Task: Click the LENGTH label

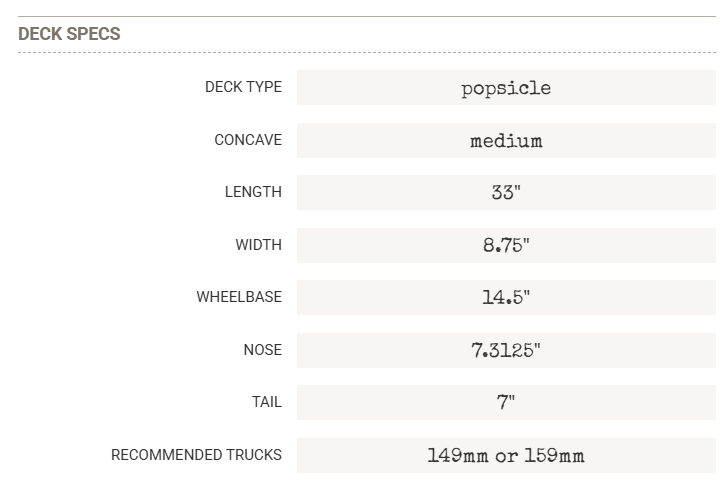Action: click(253, 192)
